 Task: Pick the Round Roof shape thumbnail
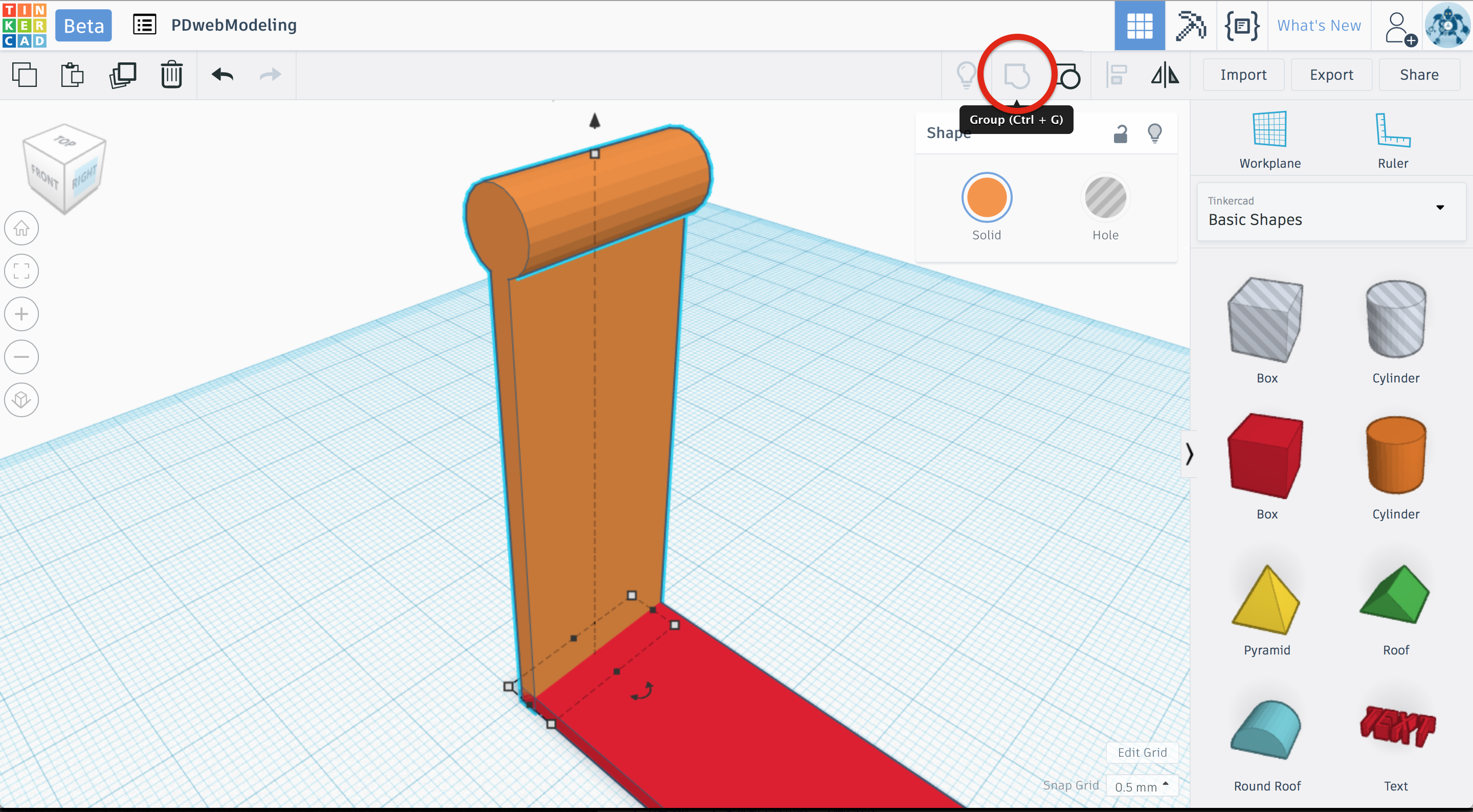click(1266, 732)
